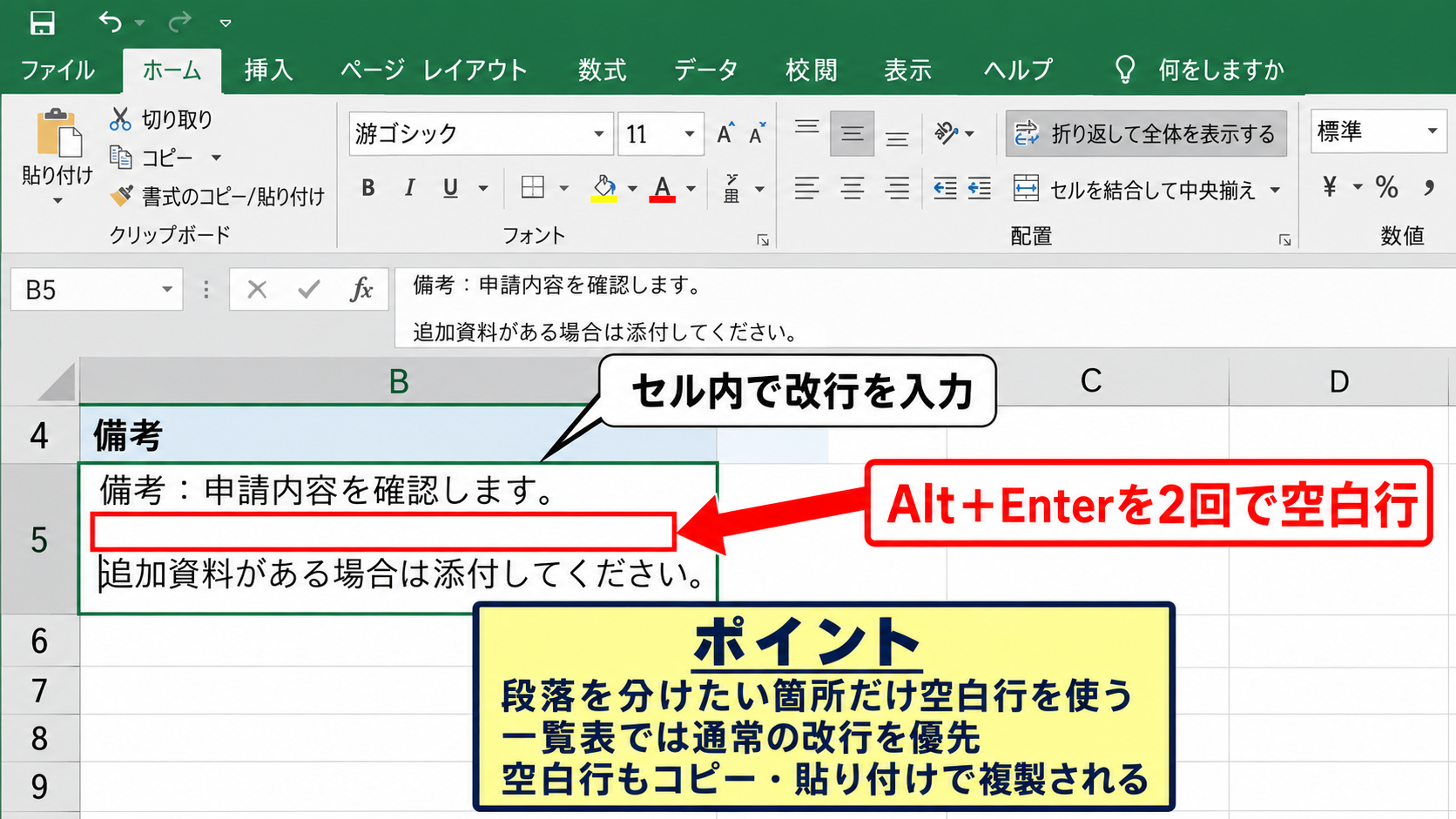Click the center horizontally icon

click(x=852, y=188)
